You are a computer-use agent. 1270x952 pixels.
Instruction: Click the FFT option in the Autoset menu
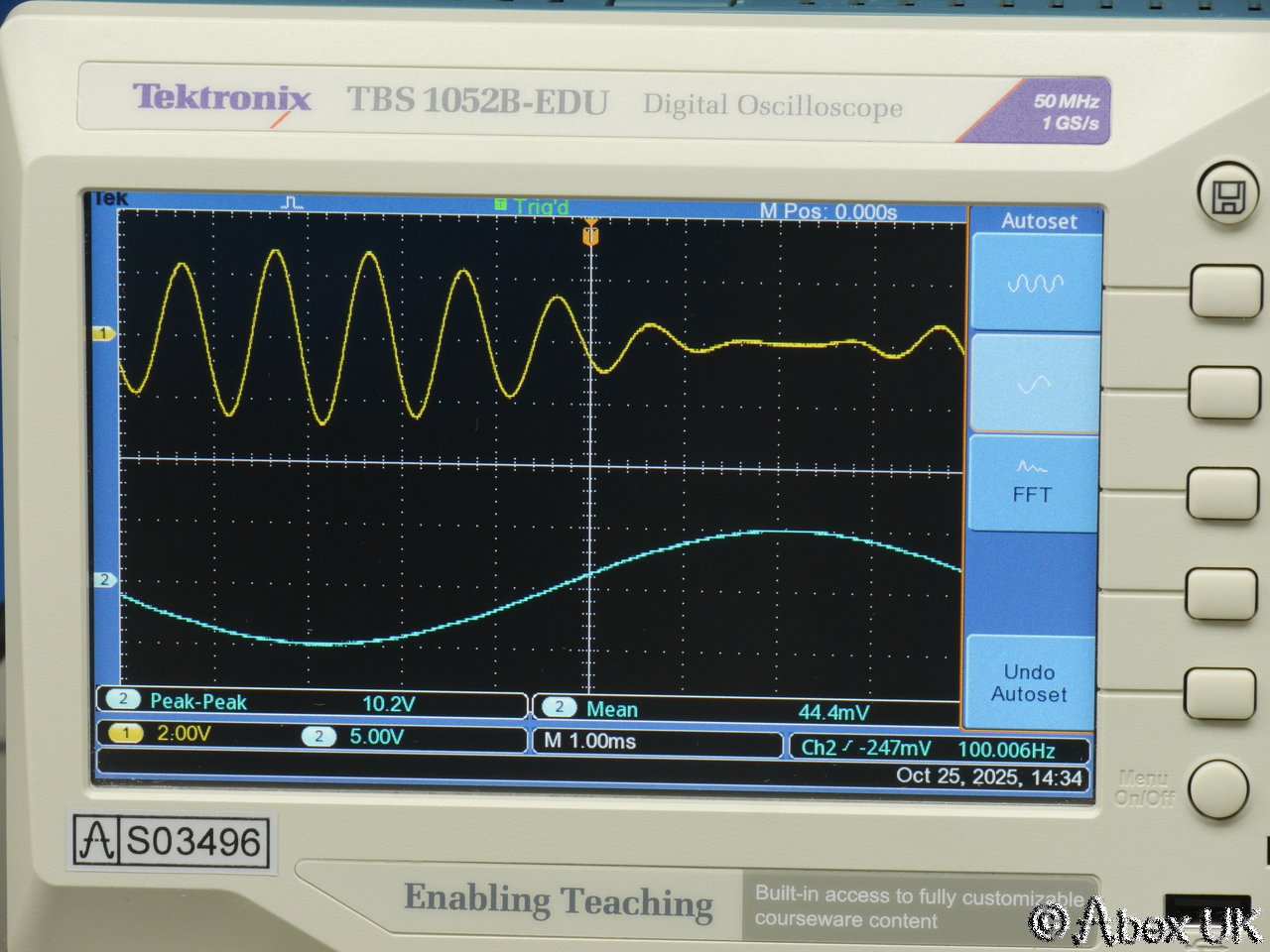pos(1032,483)
